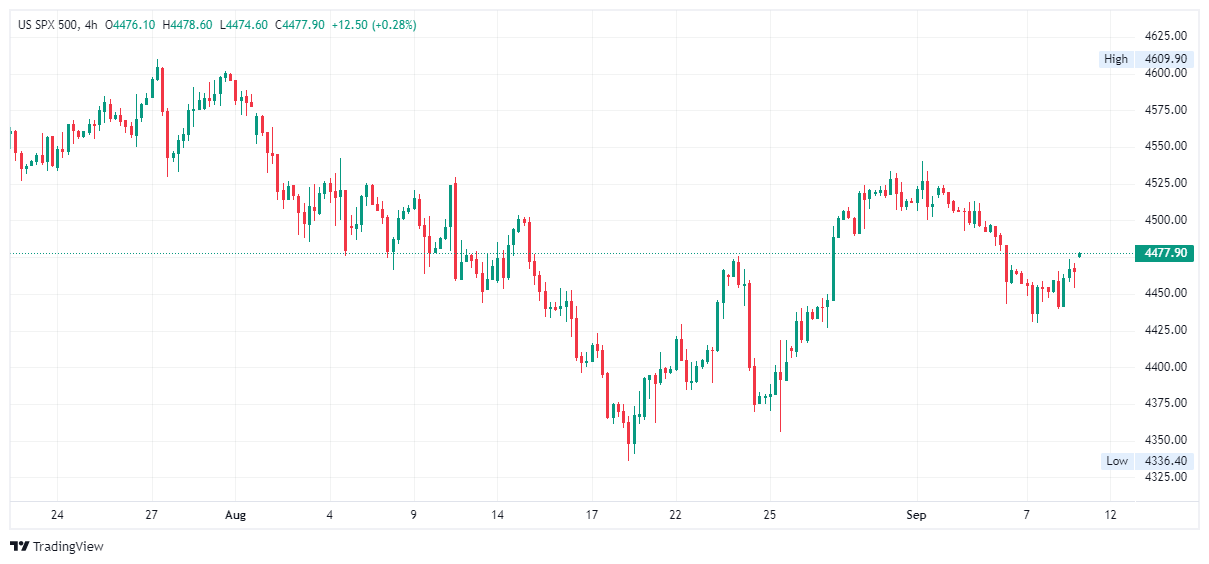Viewport: 1209px width, 564px height.
Task: Select the High label tag on price axis
Action: pyautogui.click(x=1115, y=59)
